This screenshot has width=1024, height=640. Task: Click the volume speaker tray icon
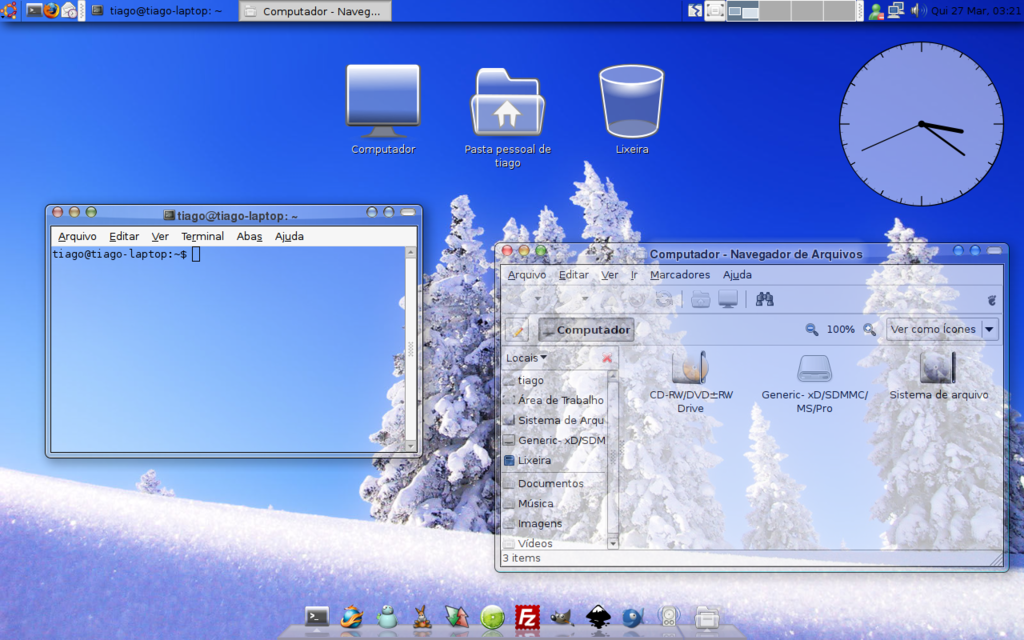tap(917, 10)
